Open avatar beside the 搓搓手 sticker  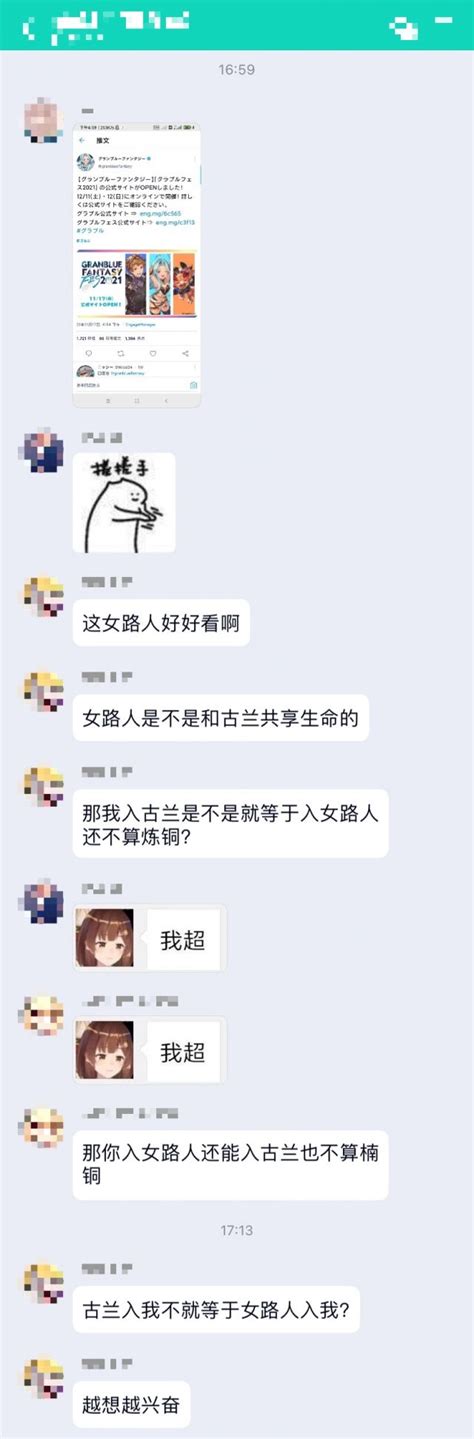point(43,450)
